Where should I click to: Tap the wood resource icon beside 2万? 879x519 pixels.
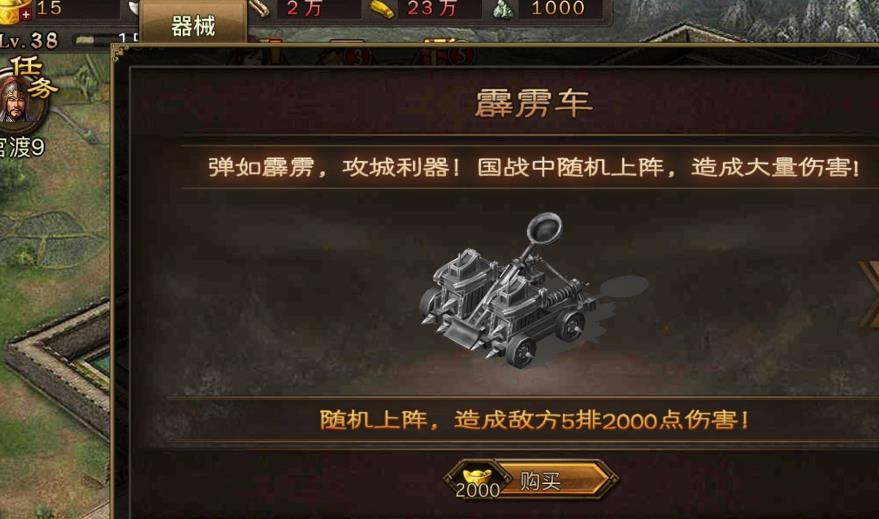pos(260,8)
